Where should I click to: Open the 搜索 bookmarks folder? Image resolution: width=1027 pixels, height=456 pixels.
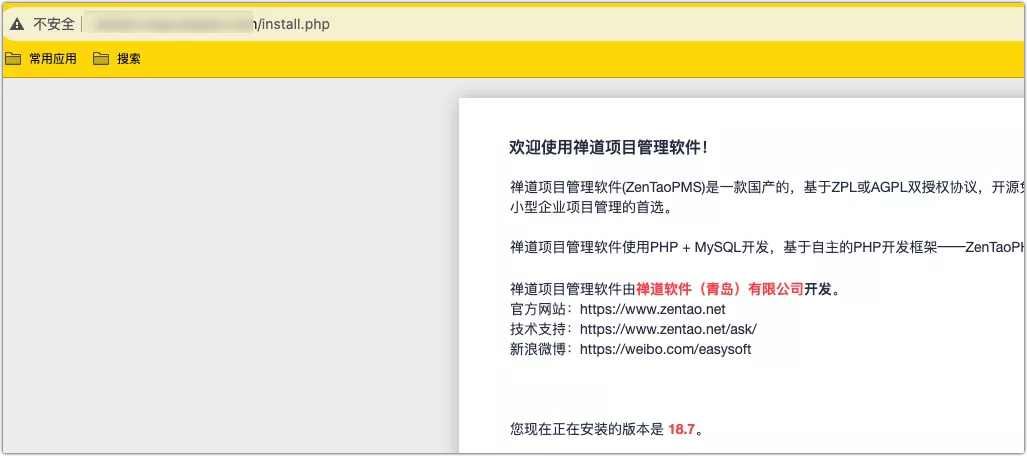pos(117,59)
